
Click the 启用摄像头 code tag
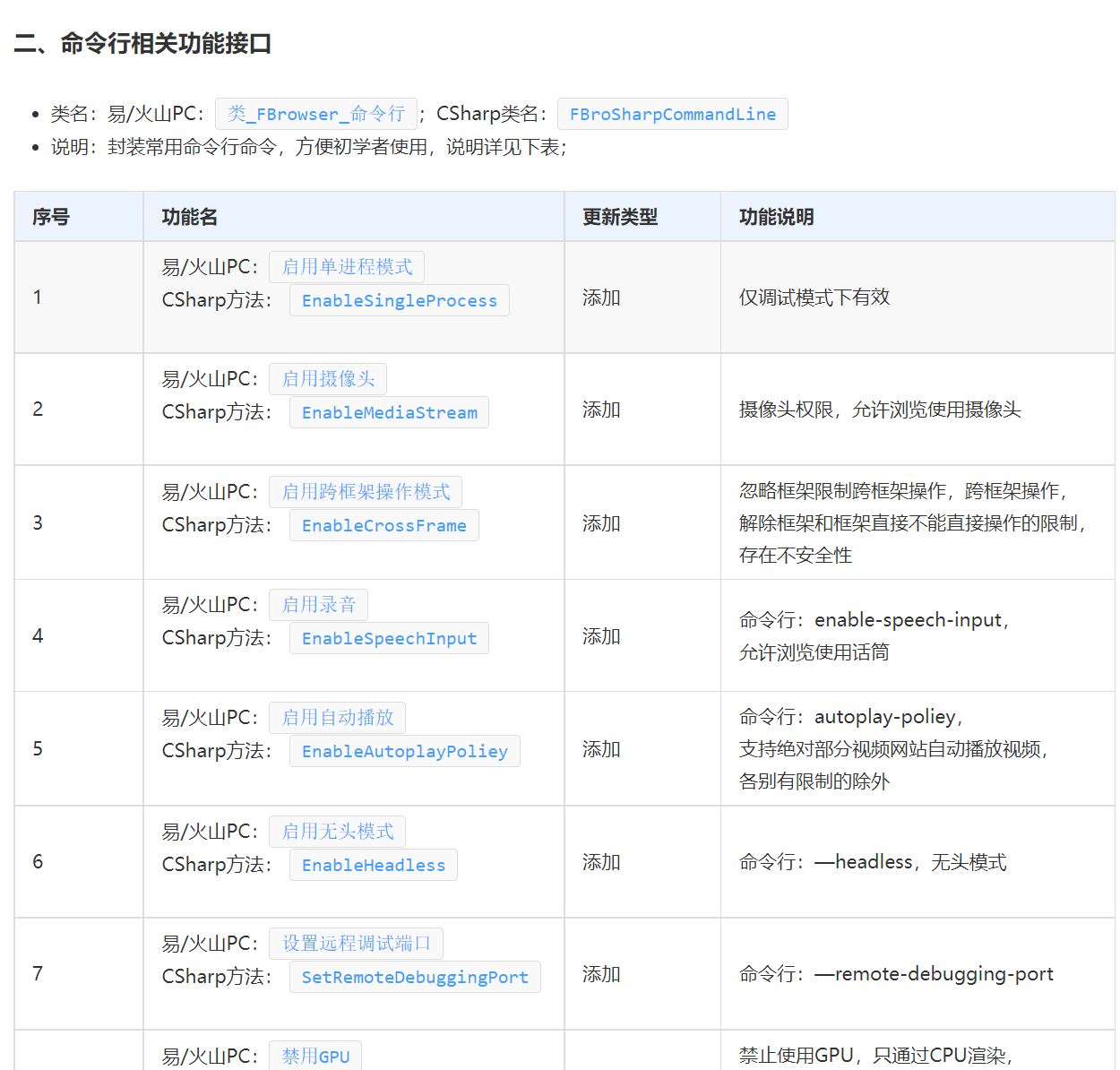(x=328, y=379)
